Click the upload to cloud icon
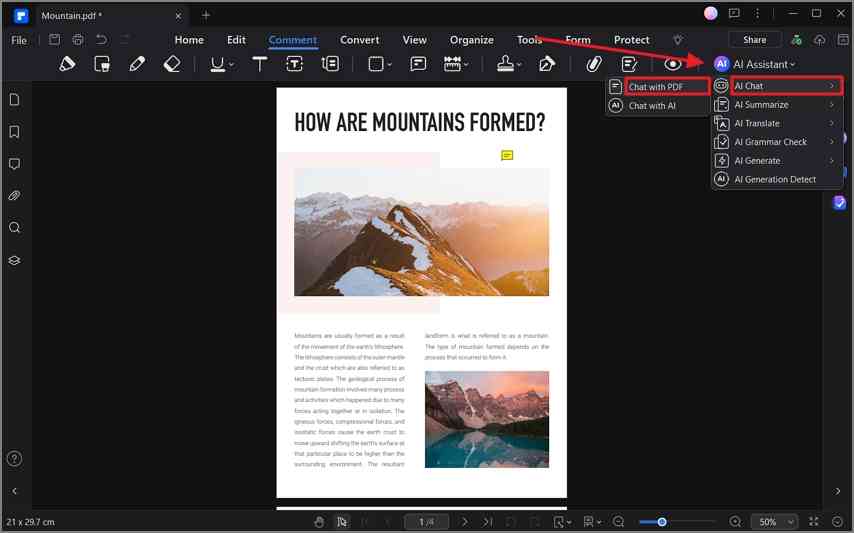Image resolution: width=854 pixels, height=533 pixels. 820,40
